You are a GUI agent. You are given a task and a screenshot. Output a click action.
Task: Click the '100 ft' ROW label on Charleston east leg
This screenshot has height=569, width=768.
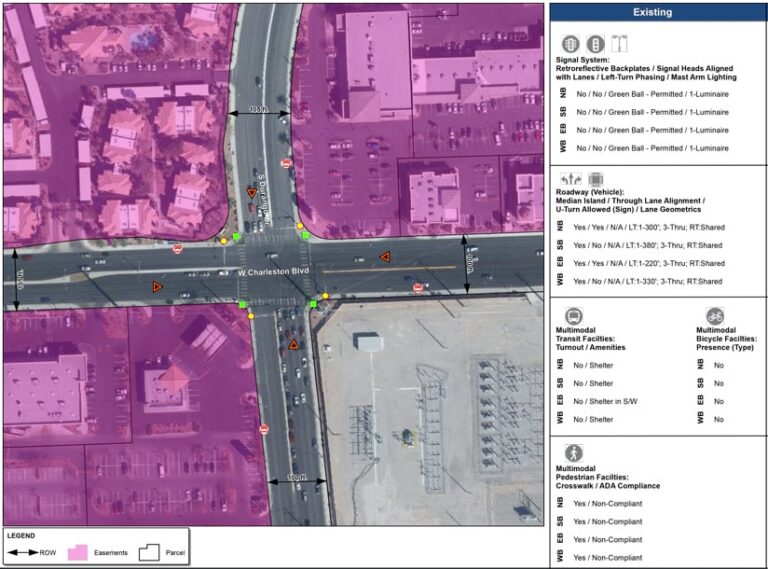[470, 263]
